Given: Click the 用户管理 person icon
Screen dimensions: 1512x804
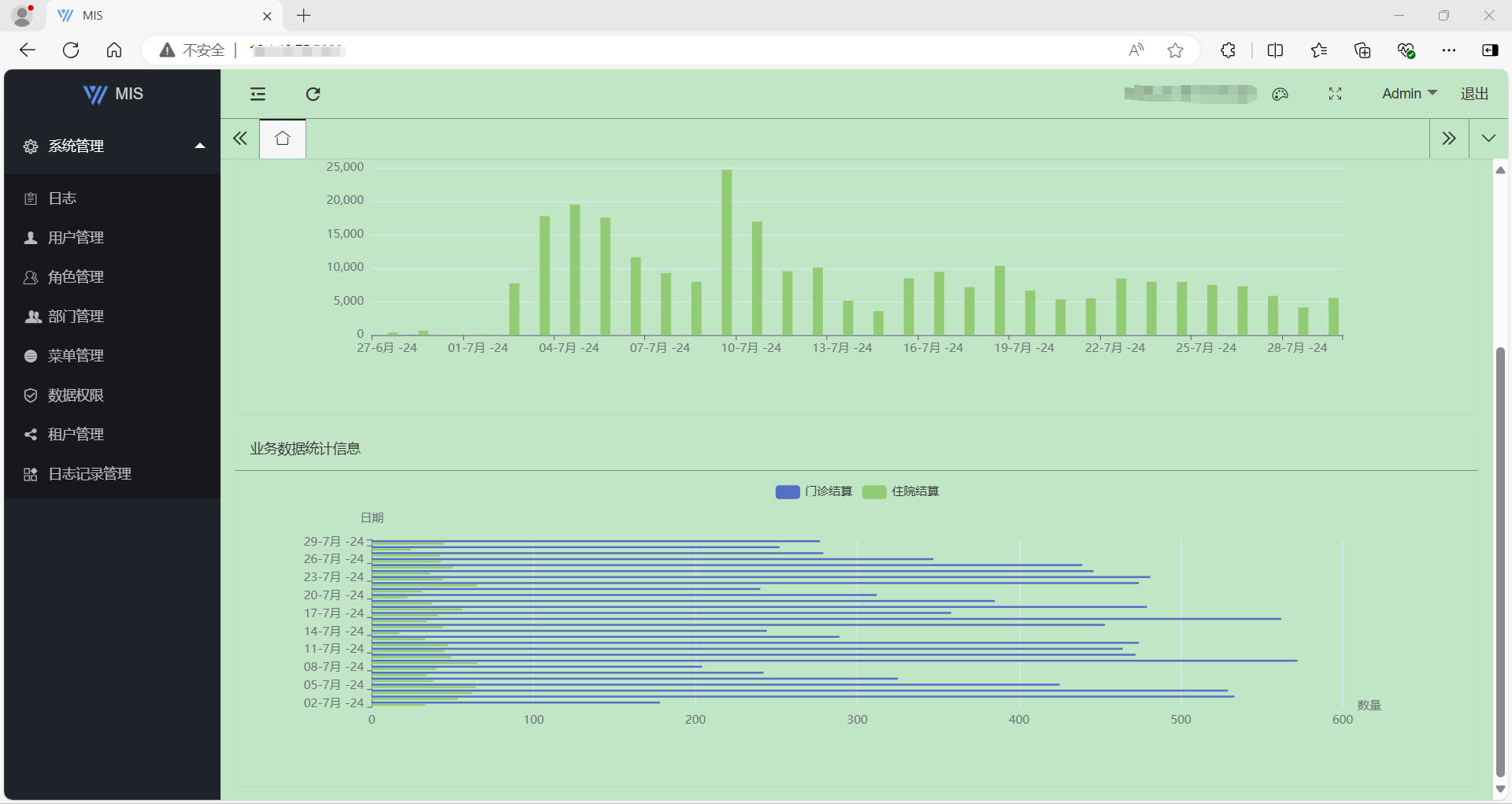Looking at the screenshot, I should [31, 238].
